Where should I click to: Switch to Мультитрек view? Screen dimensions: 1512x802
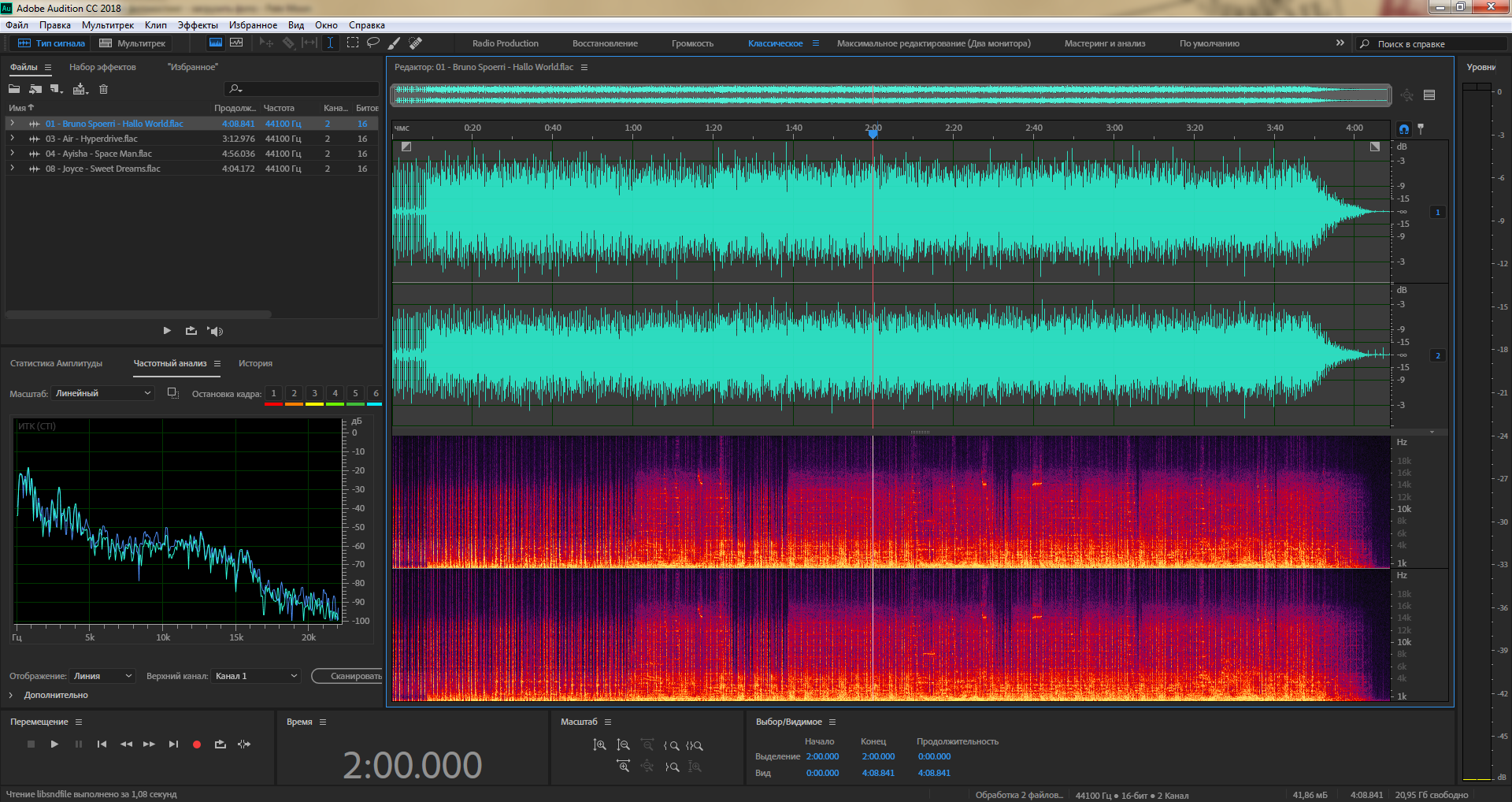(132, 43)
